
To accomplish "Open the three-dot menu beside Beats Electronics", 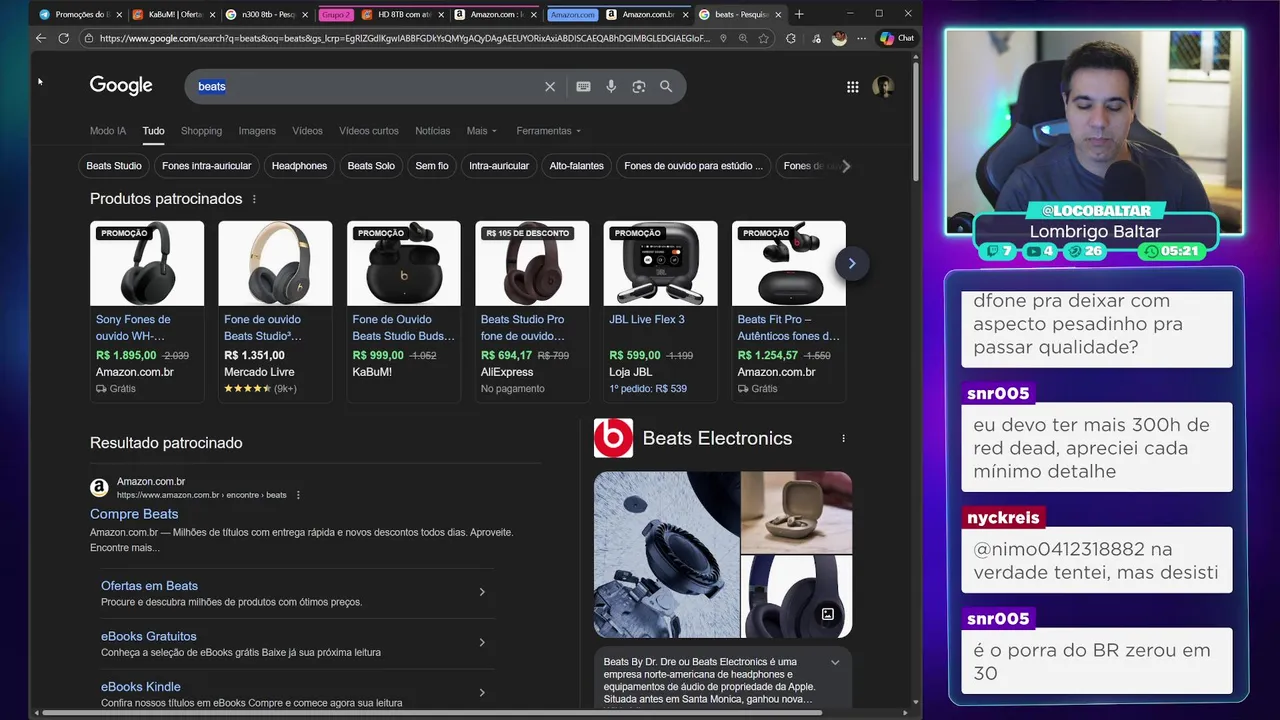I will (843, 438).
